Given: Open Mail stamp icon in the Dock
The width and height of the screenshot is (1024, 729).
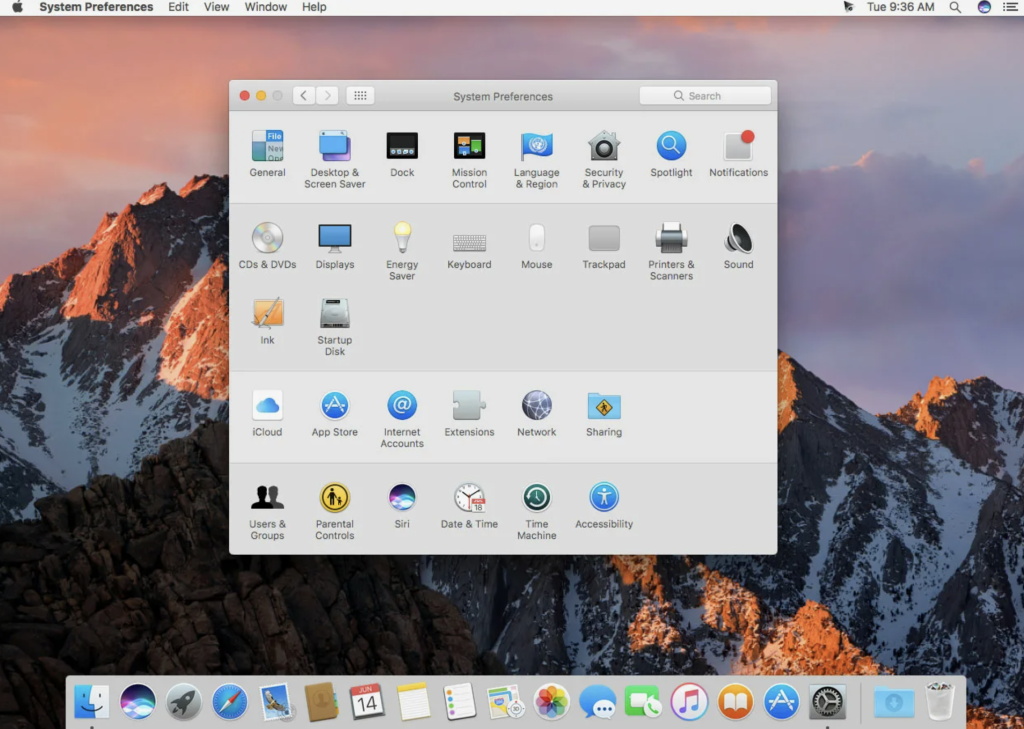Looking at the screenshot, I should pyautogui.click(x=276, y=702).
